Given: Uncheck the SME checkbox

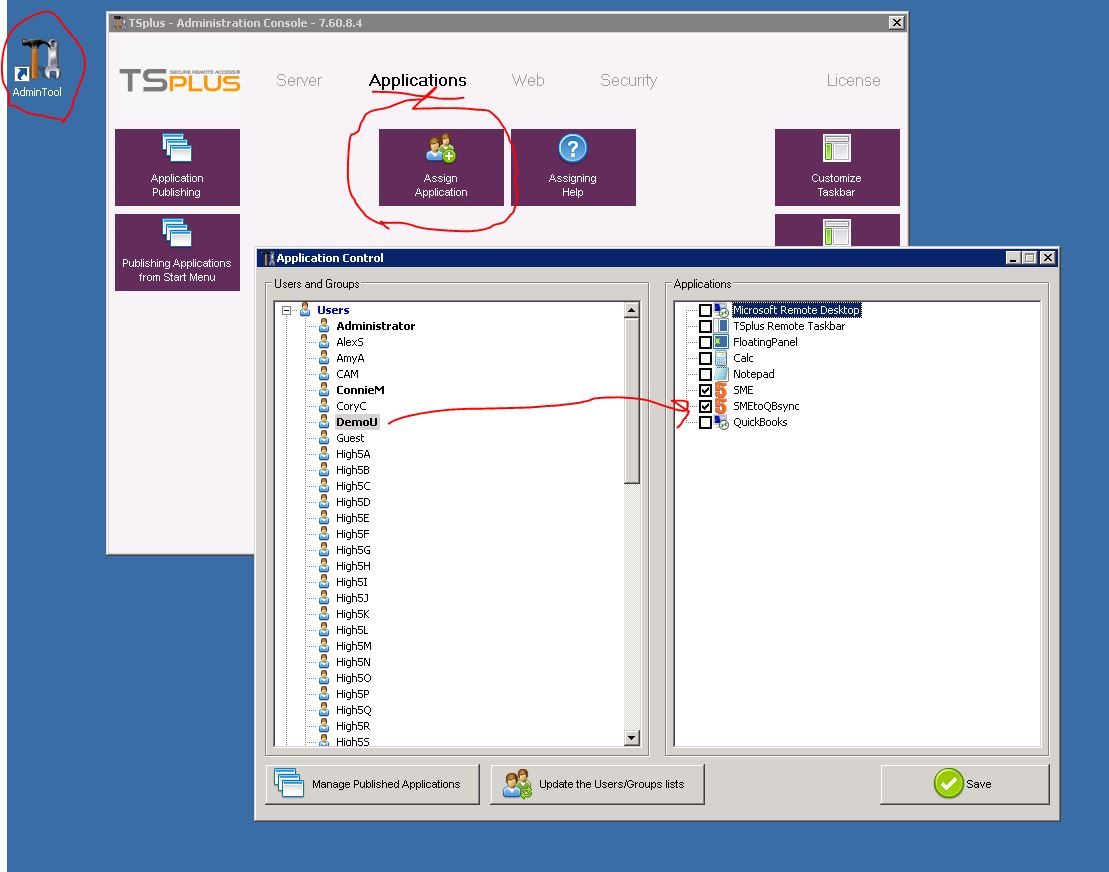Looking at the screenshot, I should (x=705, y=390).
